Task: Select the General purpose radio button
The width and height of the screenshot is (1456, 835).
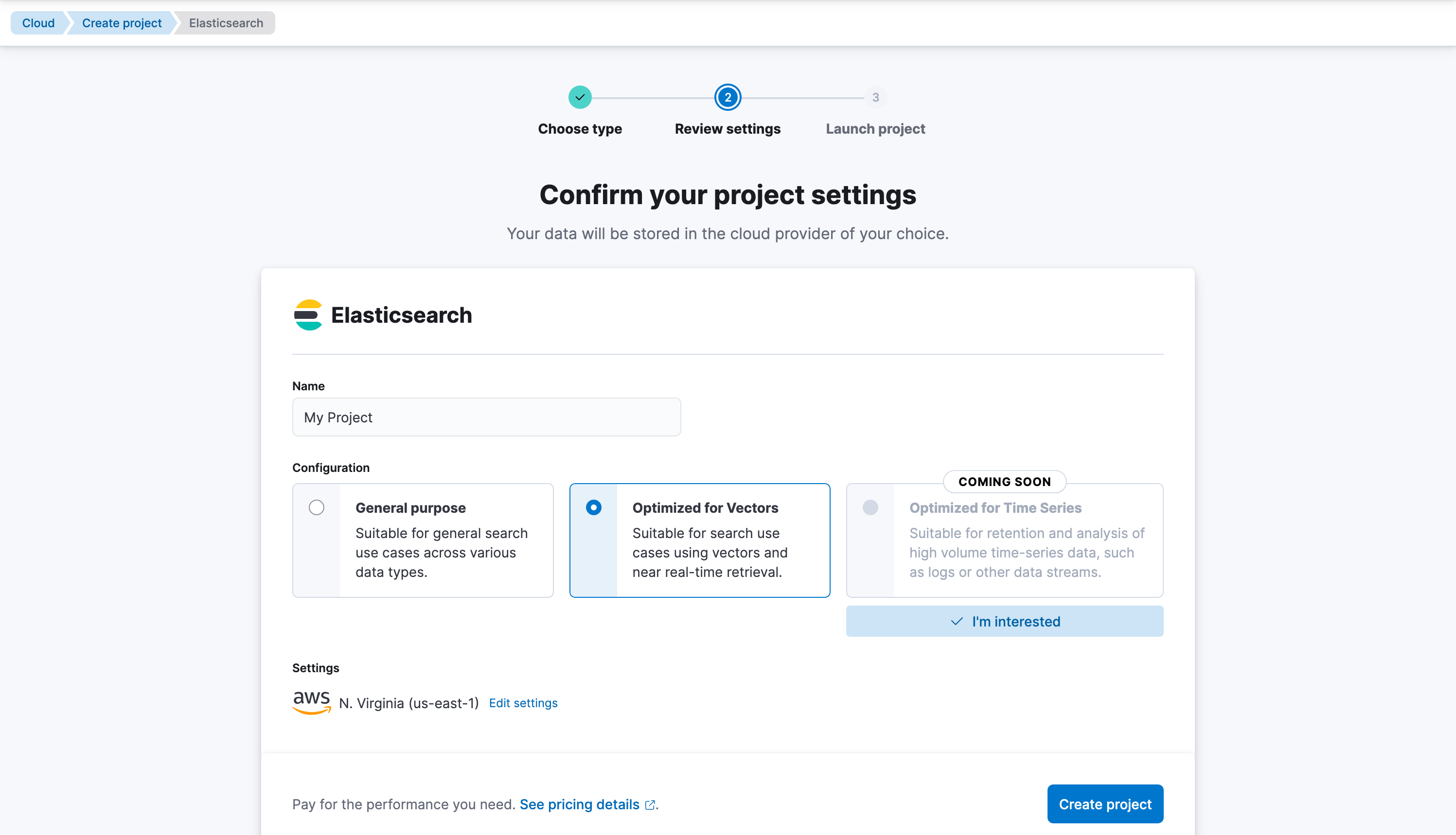Action: pyautogui.click(x=317, y=507)
